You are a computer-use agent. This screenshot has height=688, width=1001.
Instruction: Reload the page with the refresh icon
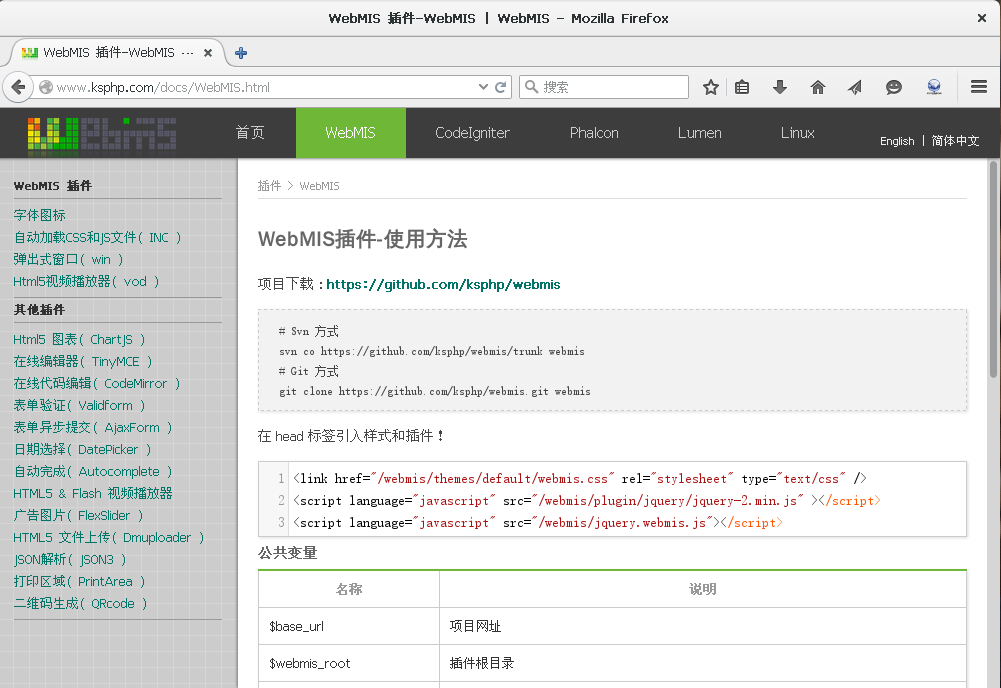click(501, 87)
